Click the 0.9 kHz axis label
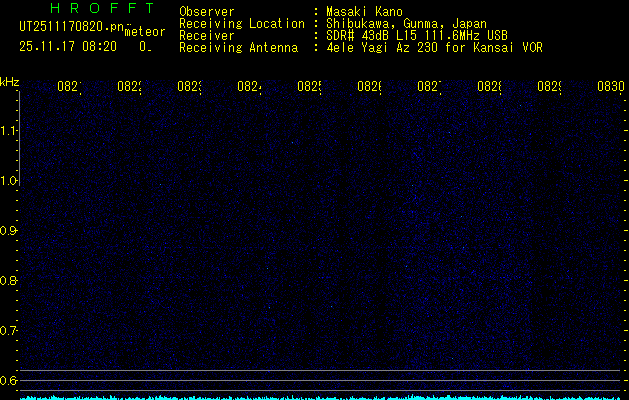This screenshot has height=400, width=629. click(8, 230)
